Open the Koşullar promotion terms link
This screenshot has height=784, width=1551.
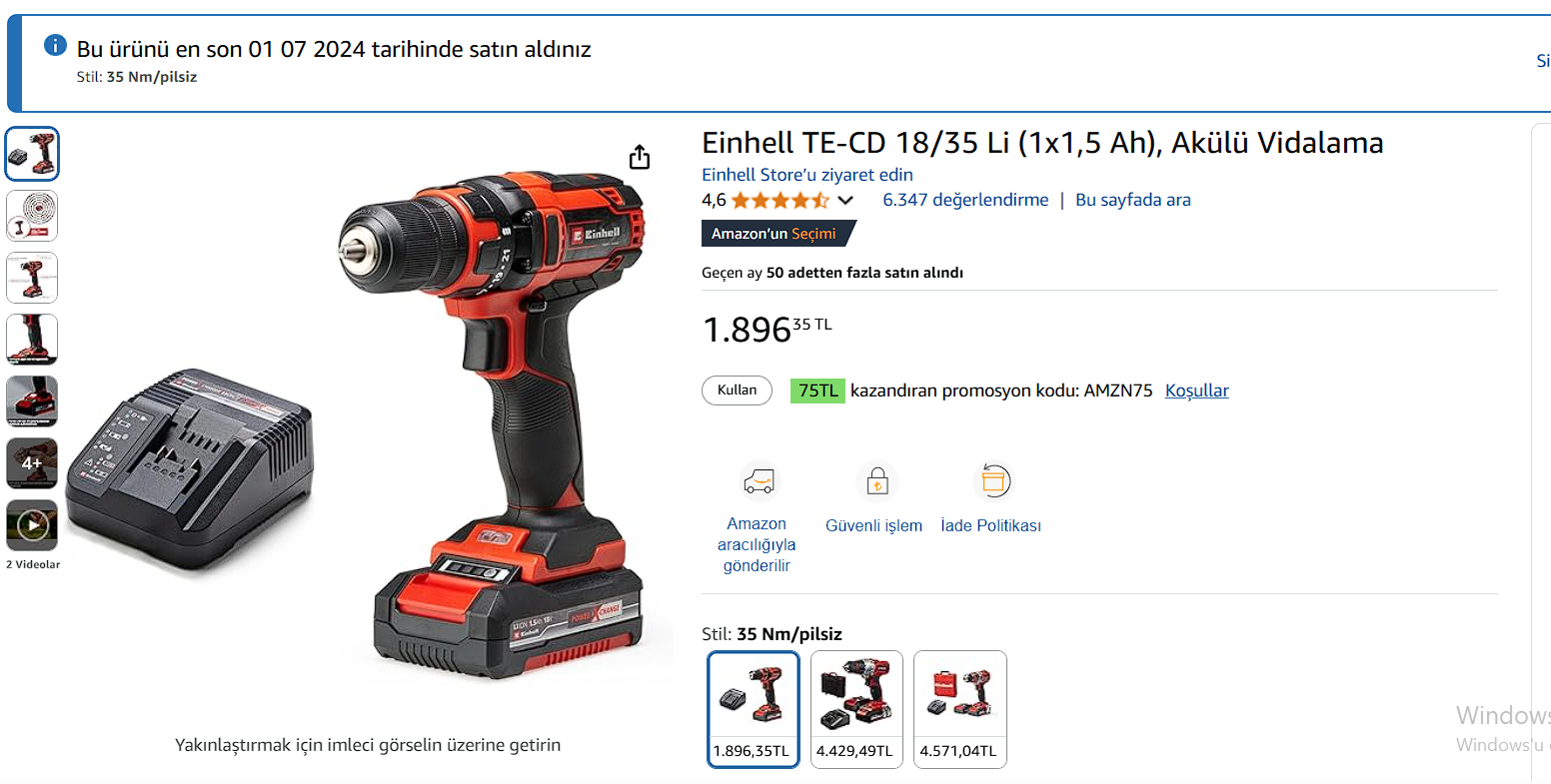tap(1197, 391)
